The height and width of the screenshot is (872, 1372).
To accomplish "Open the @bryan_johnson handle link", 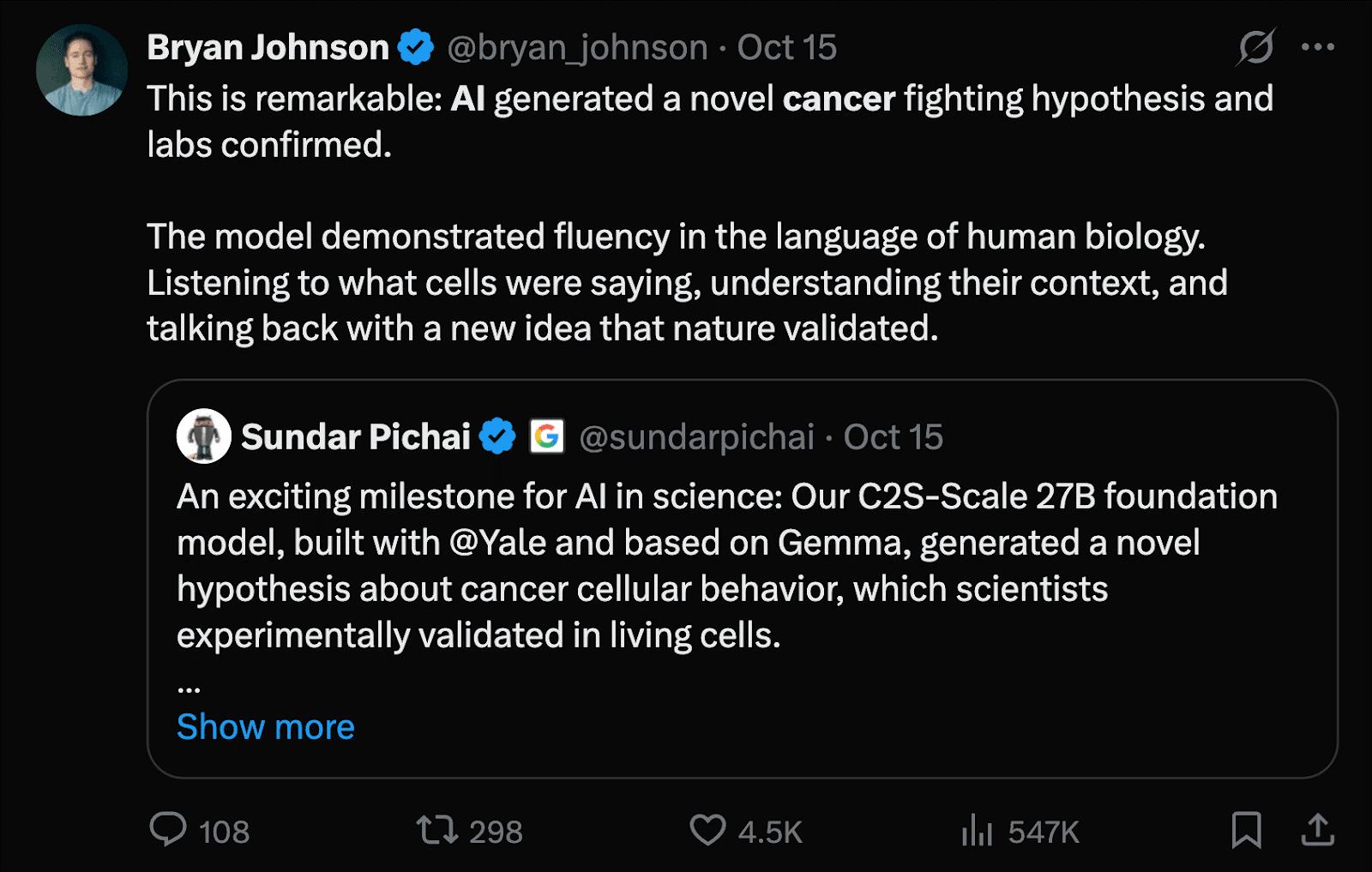I will pos(577,48).
